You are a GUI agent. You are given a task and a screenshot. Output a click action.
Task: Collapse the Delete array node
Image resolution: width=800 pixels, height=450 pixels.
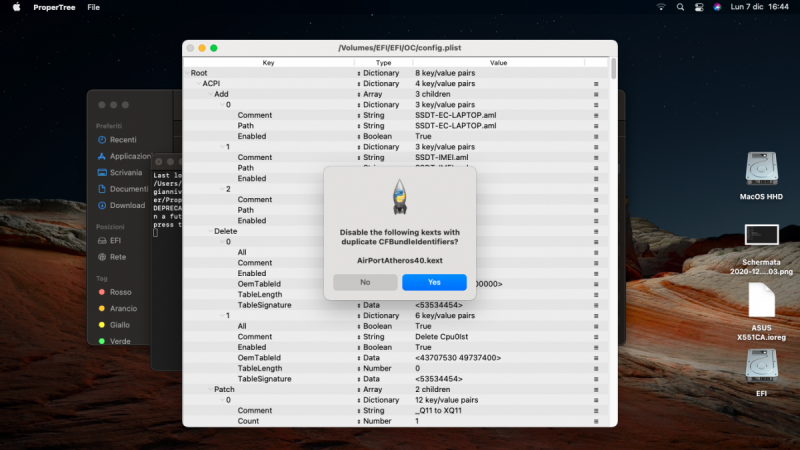(x=210, y=231)
